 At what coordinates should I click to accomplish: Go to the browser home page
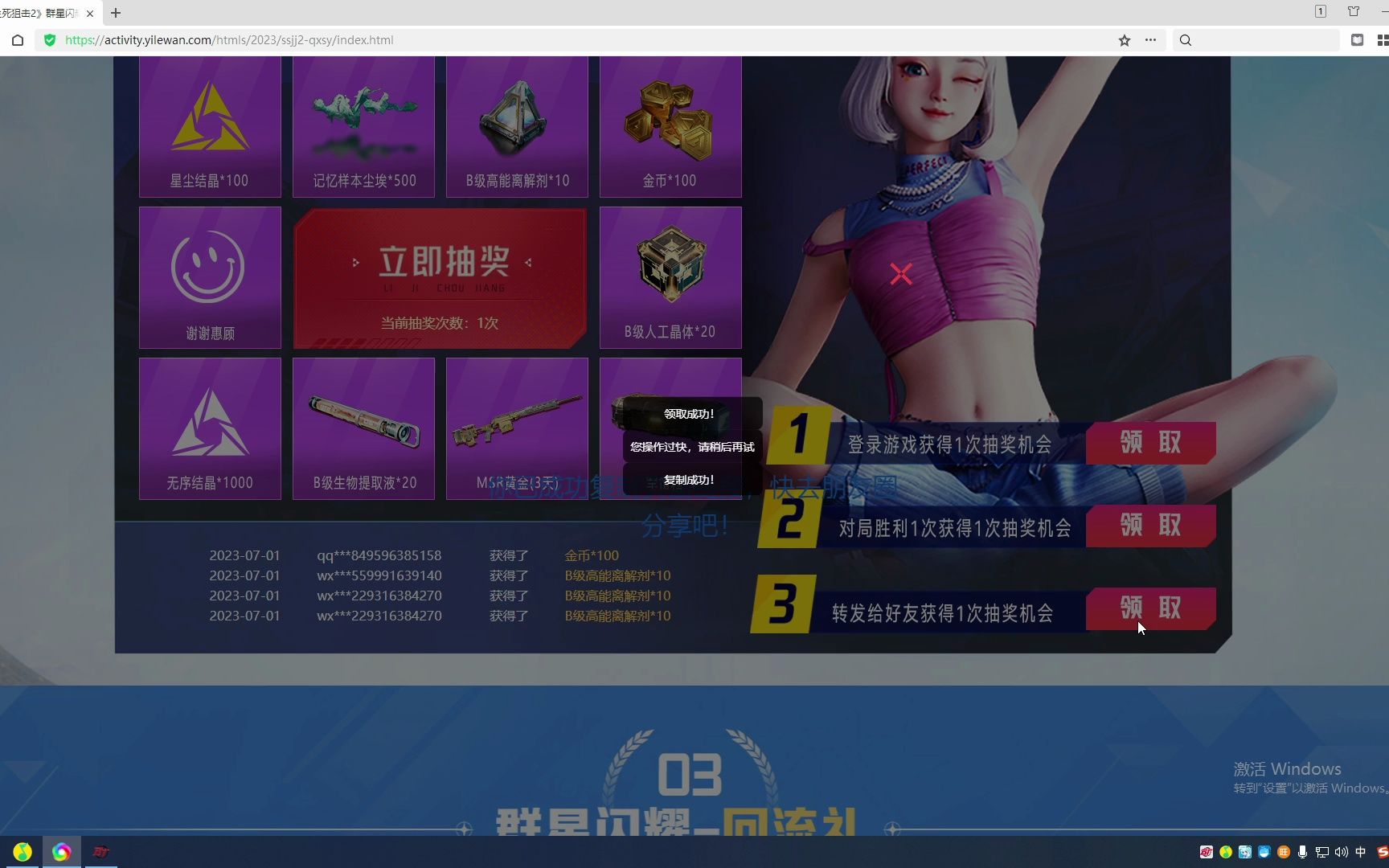tap(18, 40)
